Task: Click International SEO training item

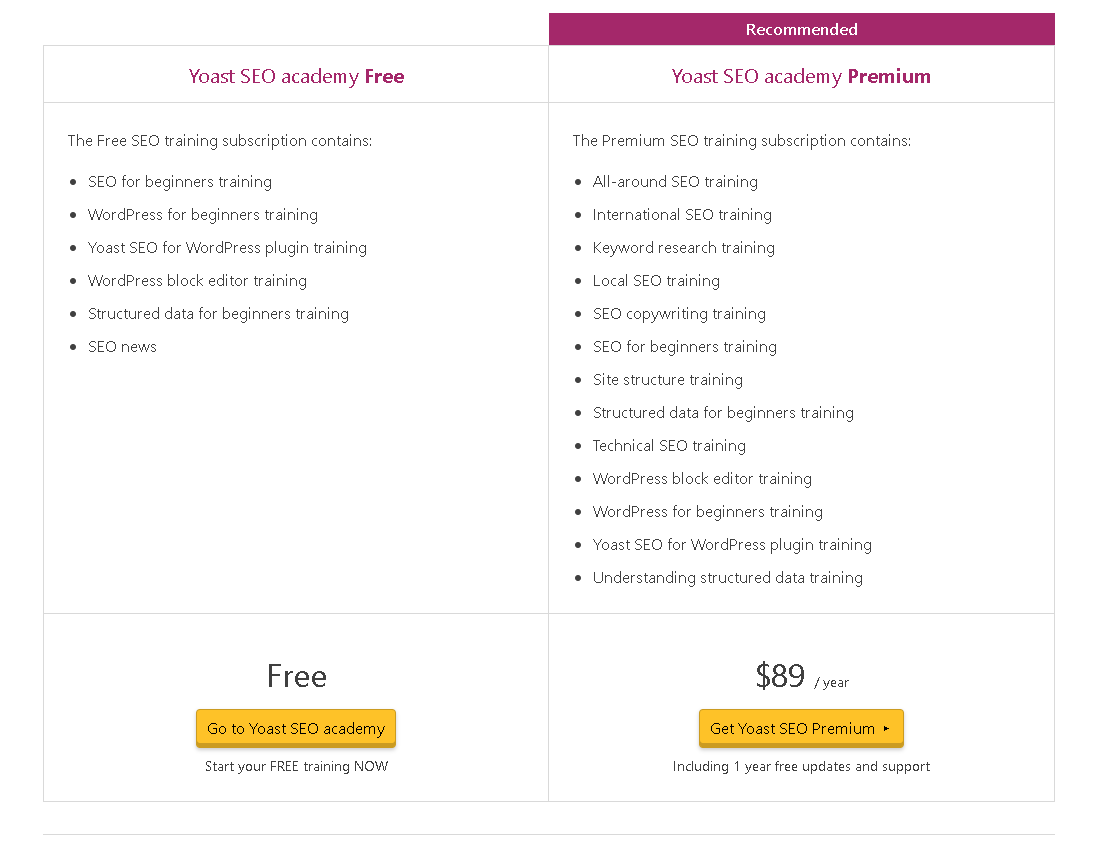Action: pyautogui.click(x=682, y=215)
